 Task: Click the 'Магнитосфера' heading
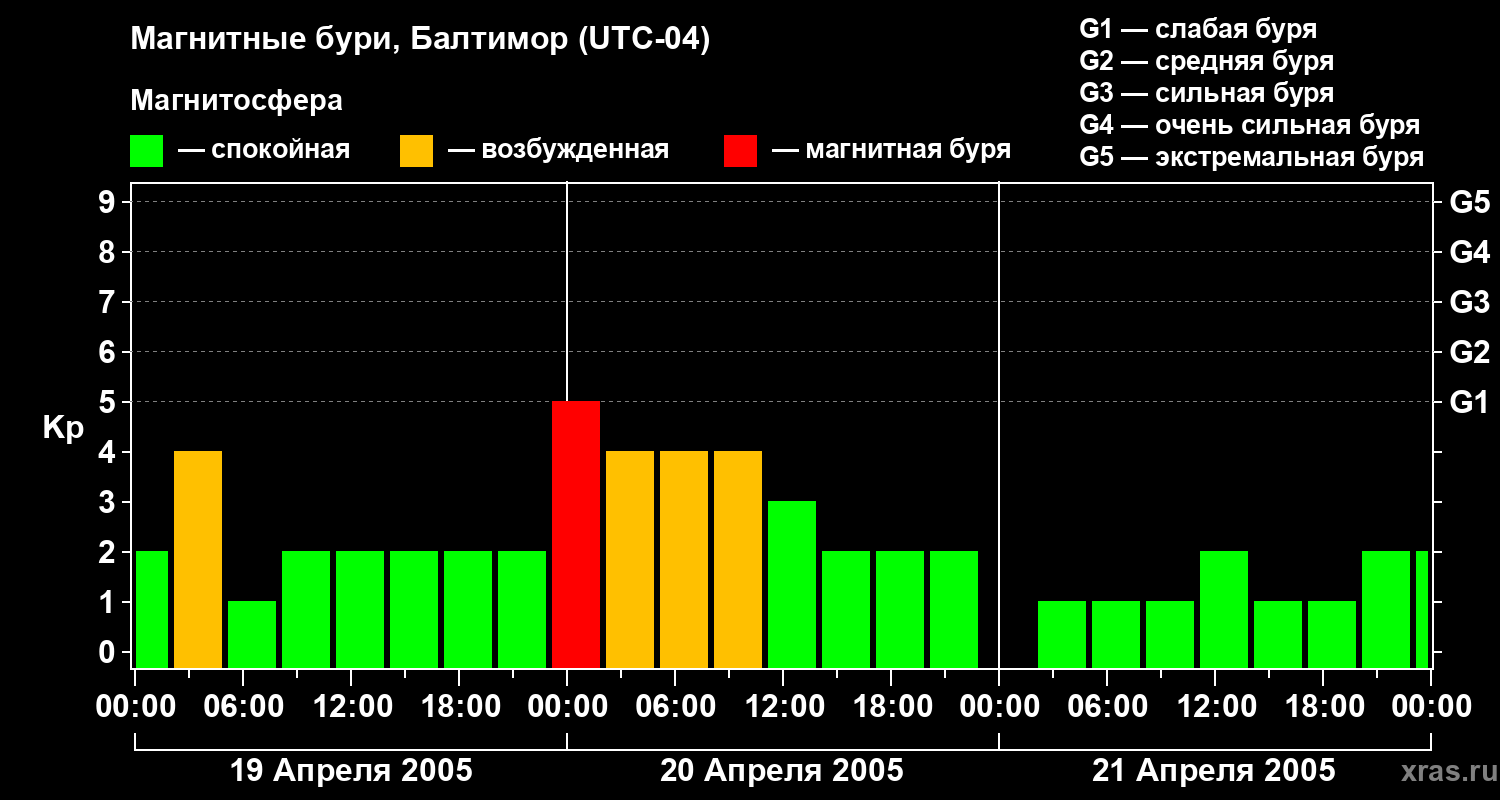click(236, 101)
